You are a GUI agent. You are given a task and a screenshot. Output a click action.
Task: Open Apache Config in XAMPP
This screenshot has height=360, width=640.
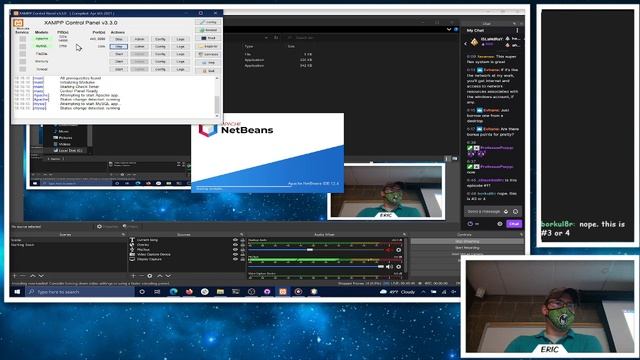(160, 39)
